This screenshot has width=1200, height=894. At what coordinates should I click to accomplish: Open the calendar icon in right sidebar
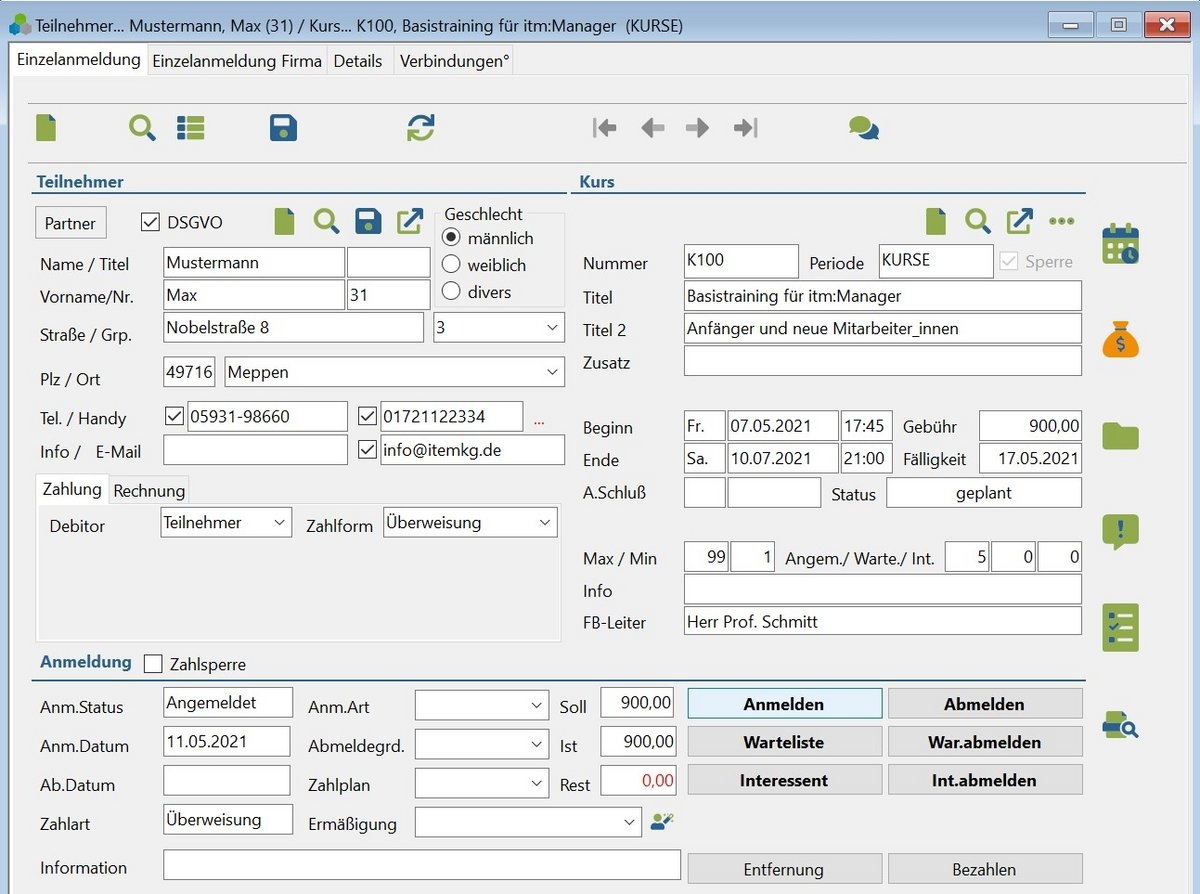tap(1120, 245)
